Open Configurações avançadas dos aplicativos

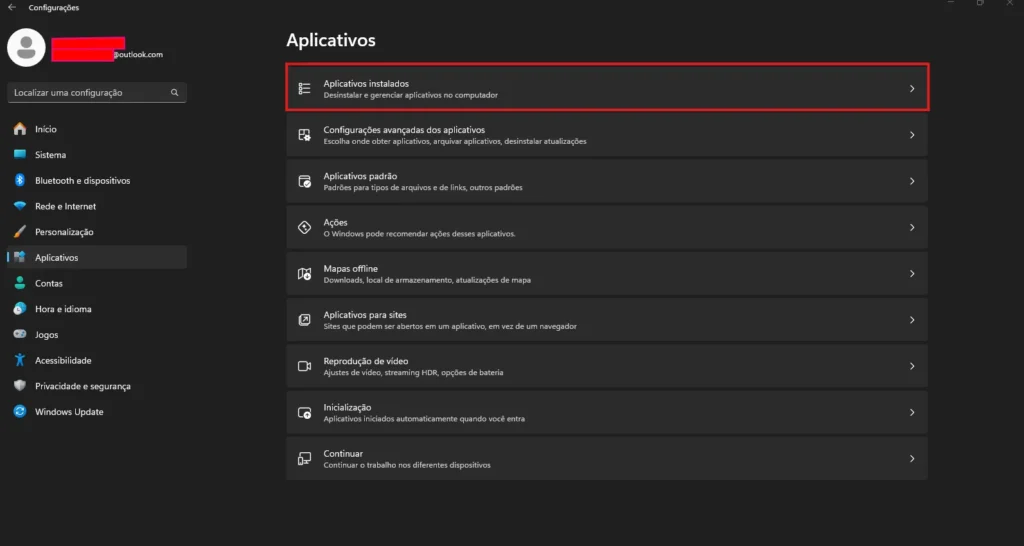coord(607,135)
